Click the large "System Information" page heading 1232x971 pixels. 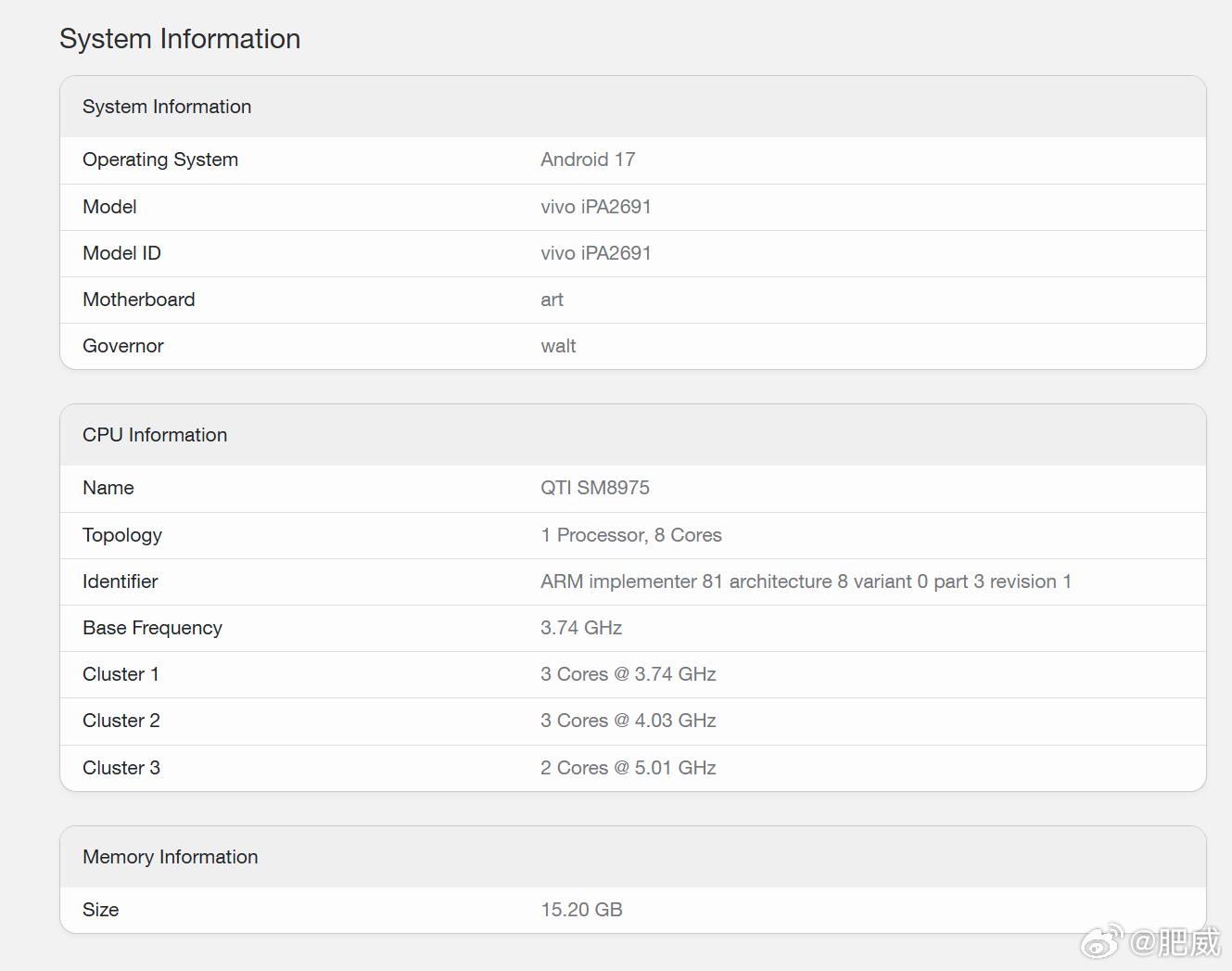click(x=180, y=39)
